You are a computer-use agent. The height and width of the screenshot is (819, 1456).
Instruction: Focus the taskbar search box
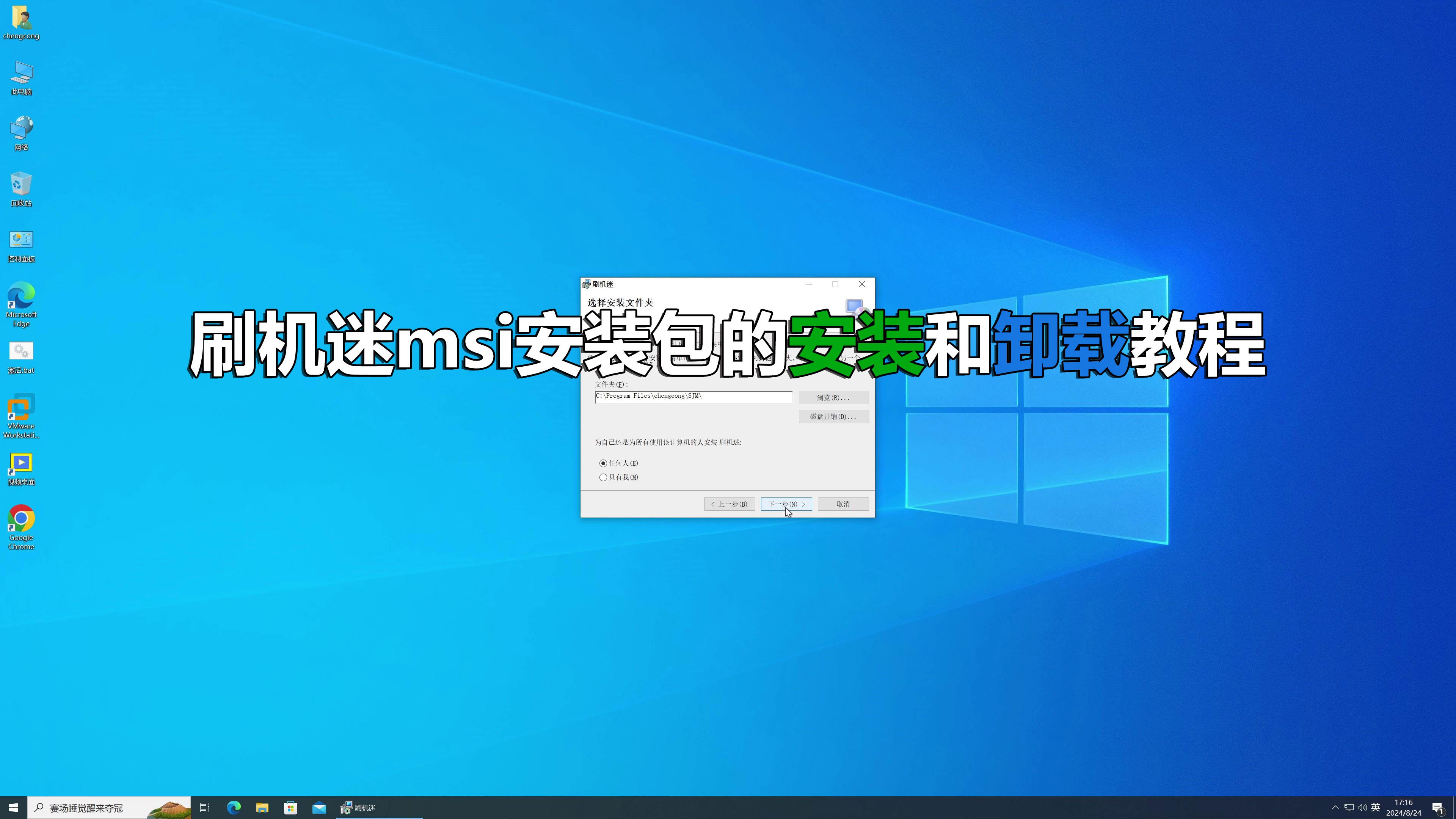point(109,808)
